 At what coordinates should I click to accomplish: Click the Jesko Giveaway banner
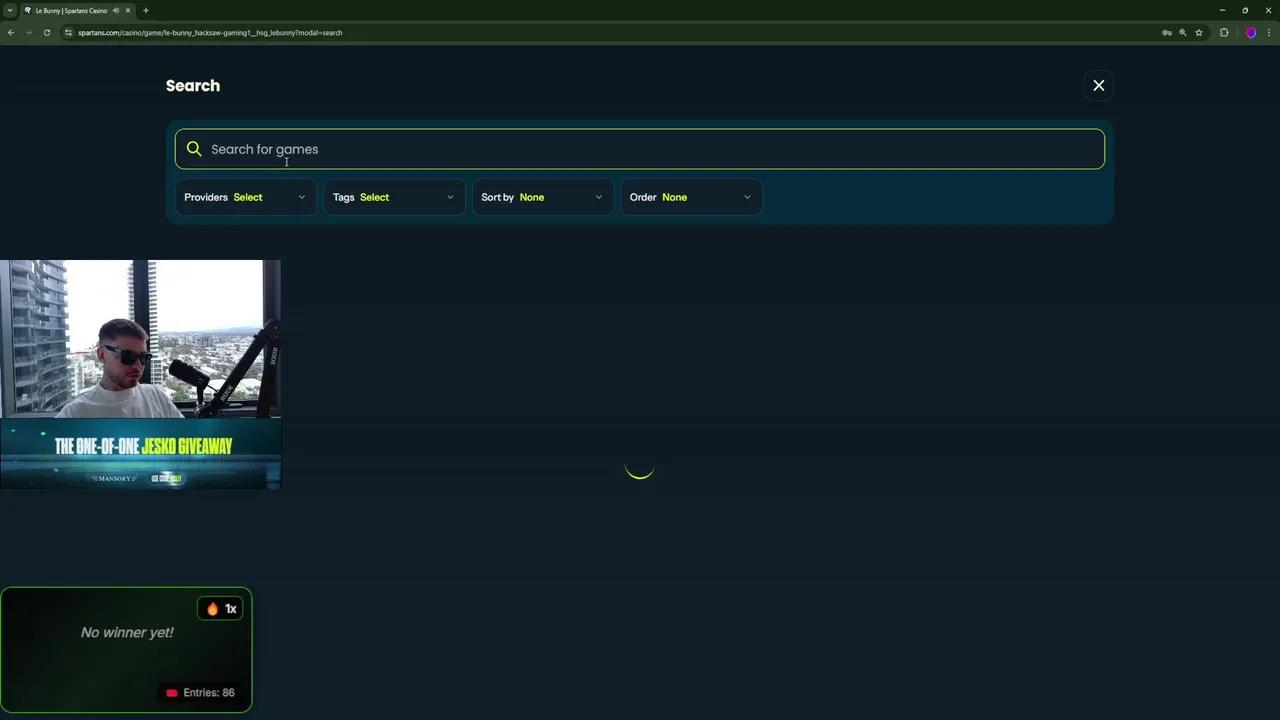(x=141, y=454)
